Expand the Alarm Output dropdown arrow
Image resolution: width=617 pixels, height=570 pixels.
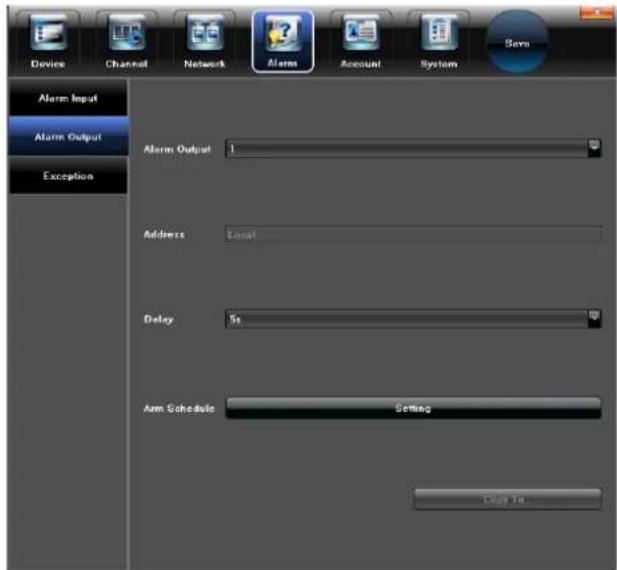point(594,148)
